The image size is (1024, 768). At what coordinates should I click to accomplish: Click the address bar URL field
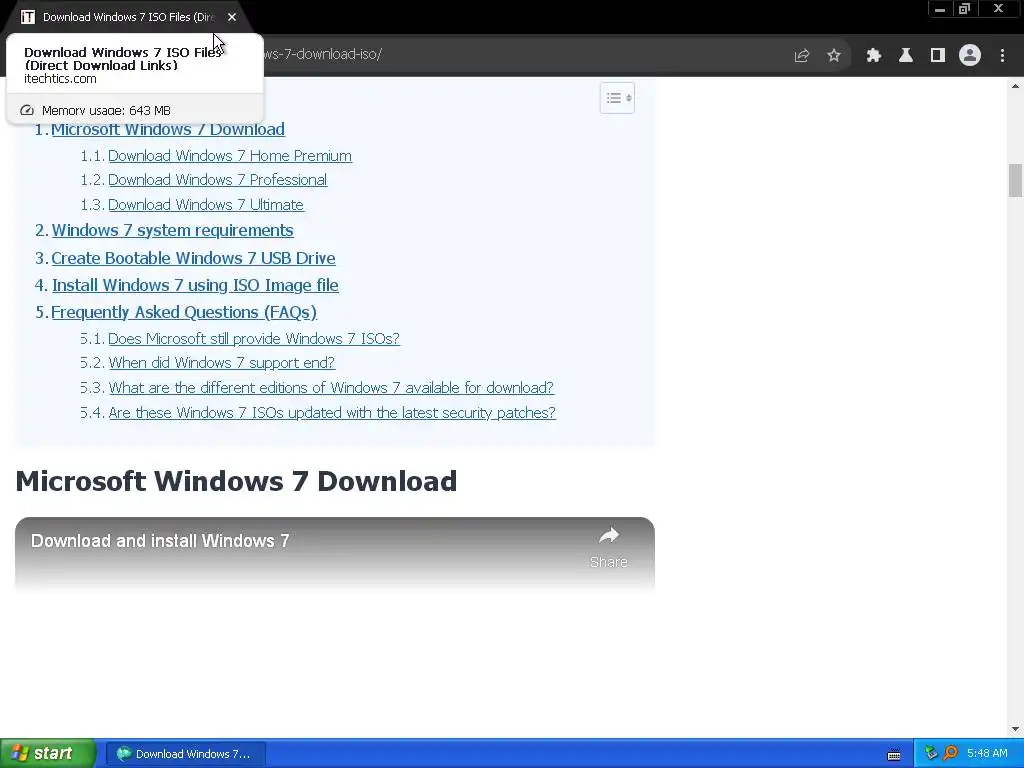tap(522, 55)
